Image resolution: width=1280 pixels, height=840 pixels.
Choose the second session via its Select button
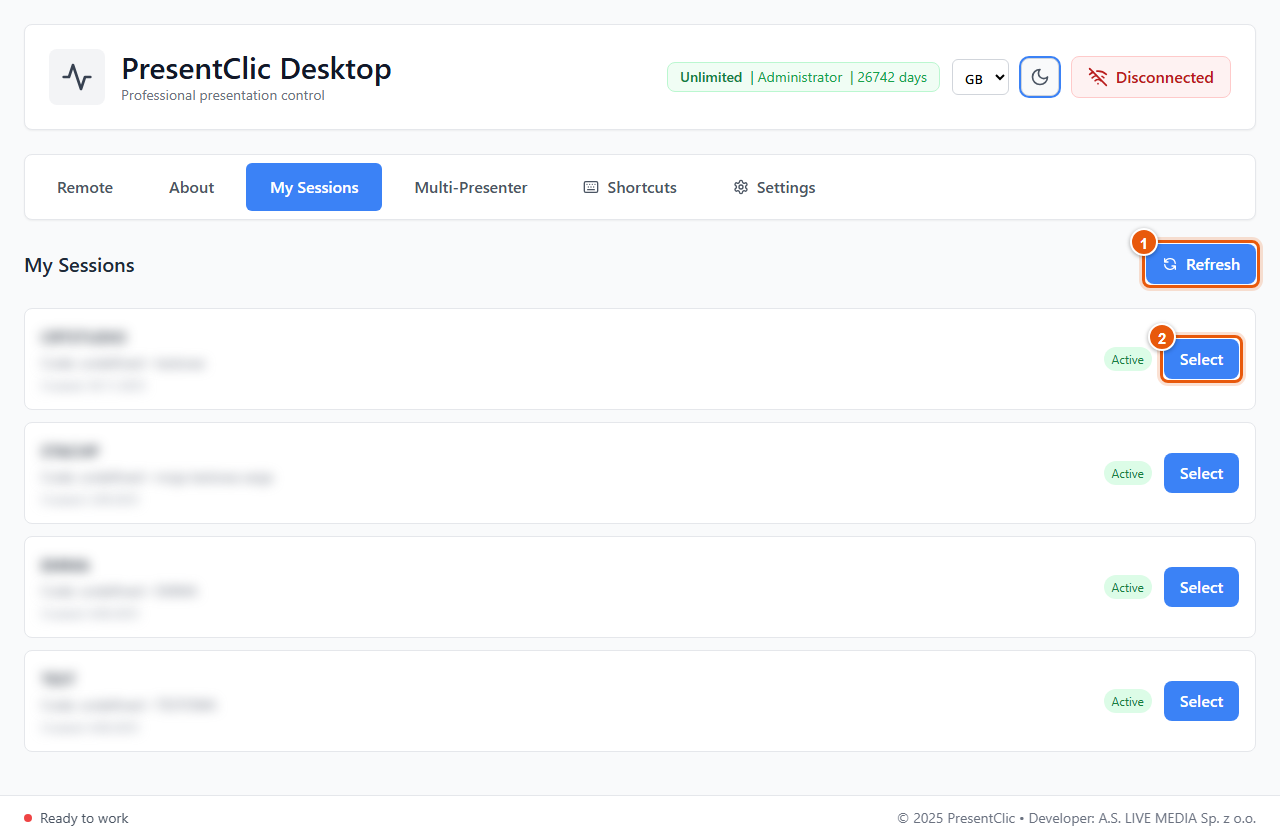click(x=1201, y=474)
